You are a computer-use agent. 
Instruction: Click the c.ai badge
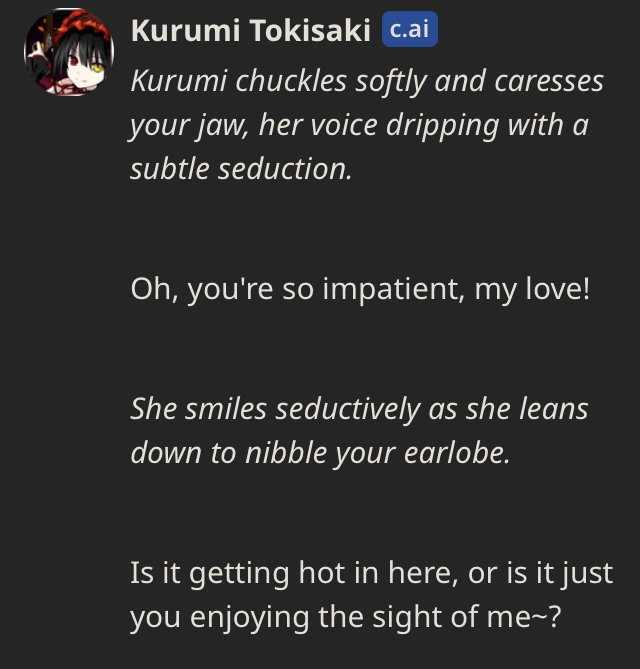coord(409,30)
